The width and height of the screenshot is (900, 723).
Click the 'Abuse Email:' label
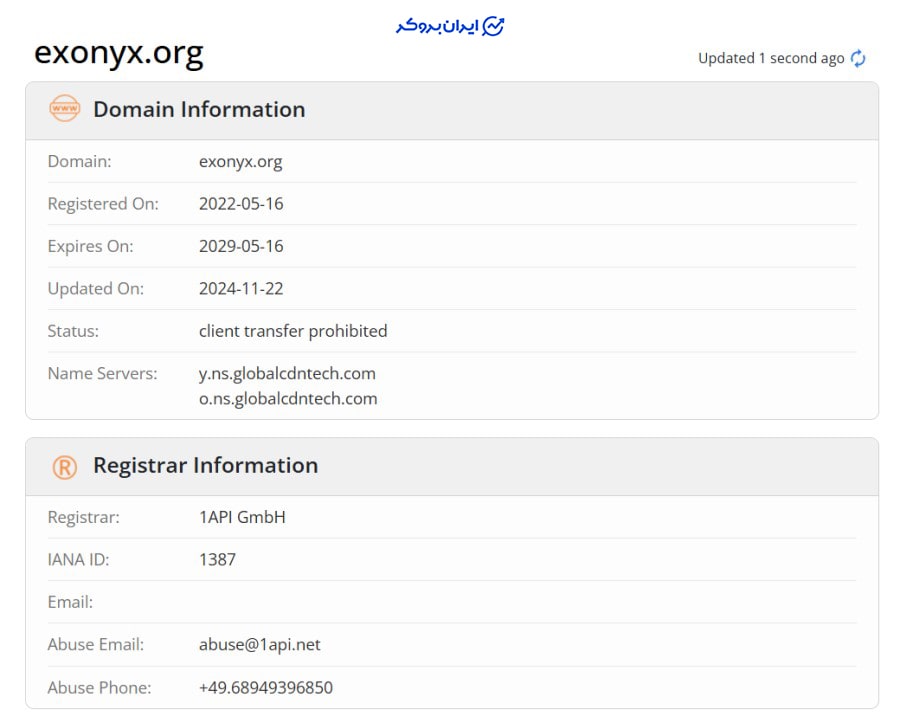pyautogui.click(x=96, y=644)
